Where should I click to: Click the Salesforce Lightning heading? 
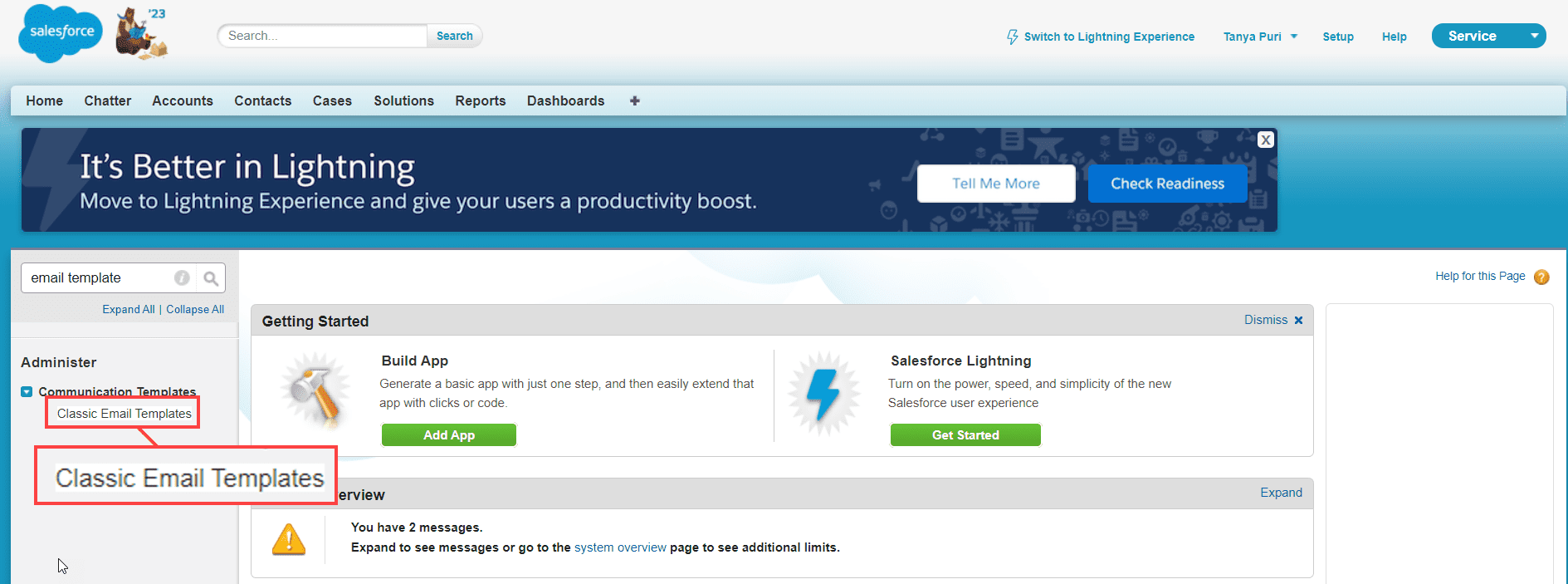[961, 361]
